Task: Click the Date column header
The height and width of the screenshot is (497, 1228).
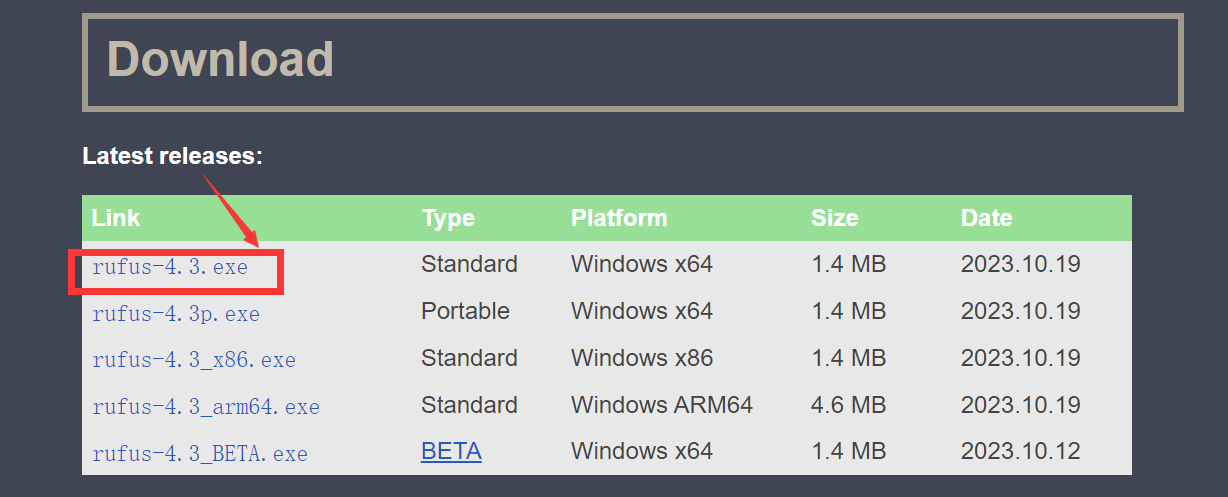Action: [x=987, y=218]
